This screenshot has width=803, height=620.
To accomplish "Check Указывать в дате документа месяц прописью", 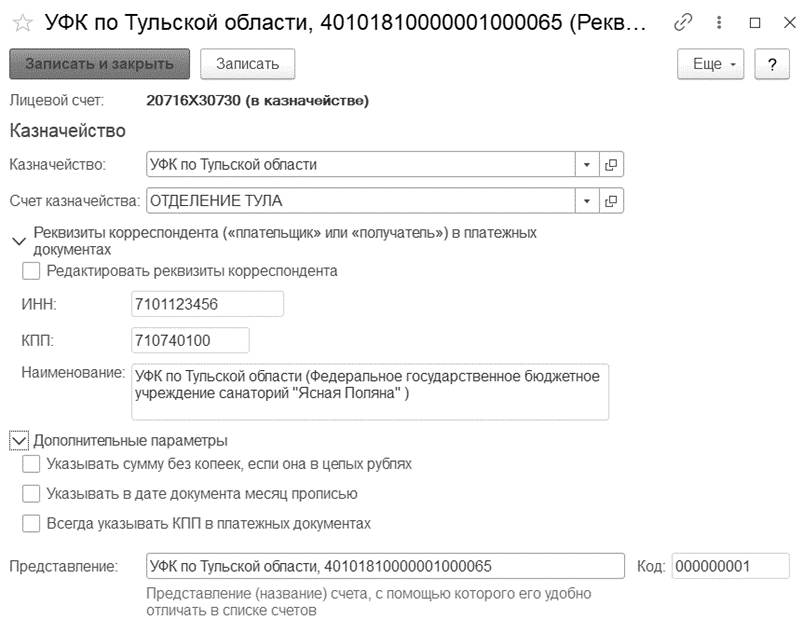I will 31,494.
